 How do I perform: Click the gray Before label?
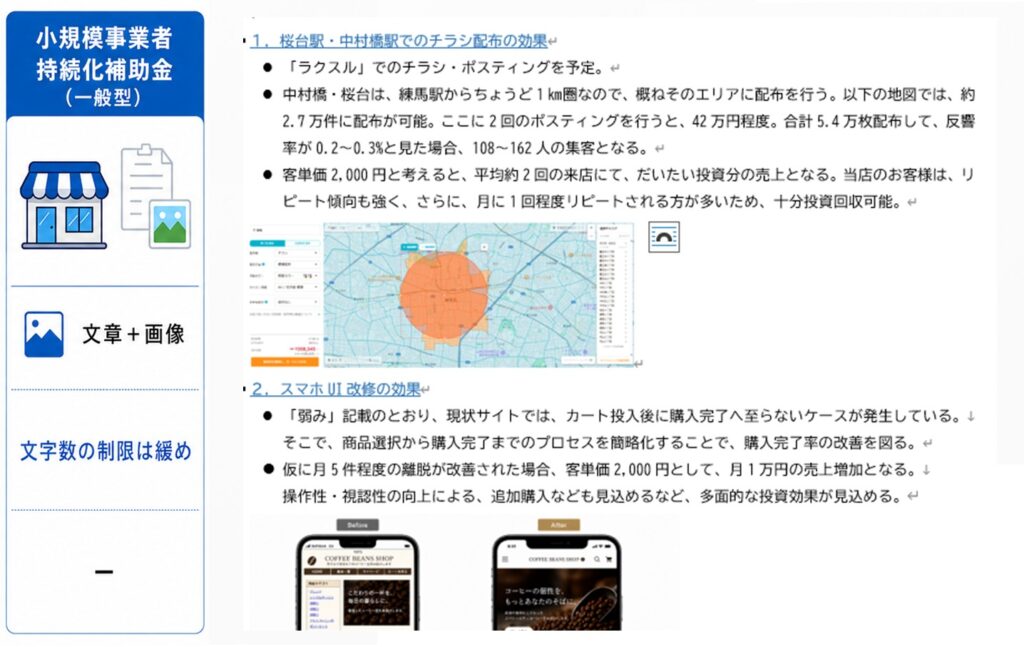pyautogui.click(x=357, y=525)
